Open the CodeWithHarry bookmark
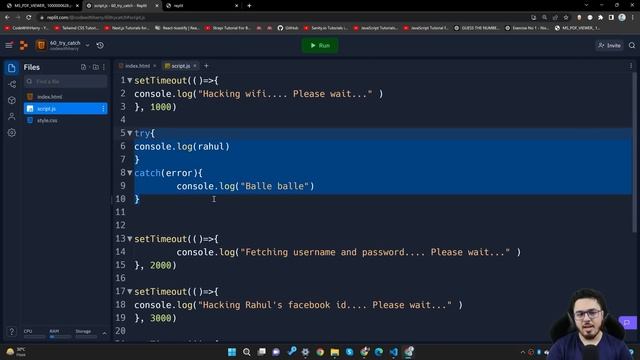Image resolution: width=640 pixels, height=360 pixels. pos(27,28)
